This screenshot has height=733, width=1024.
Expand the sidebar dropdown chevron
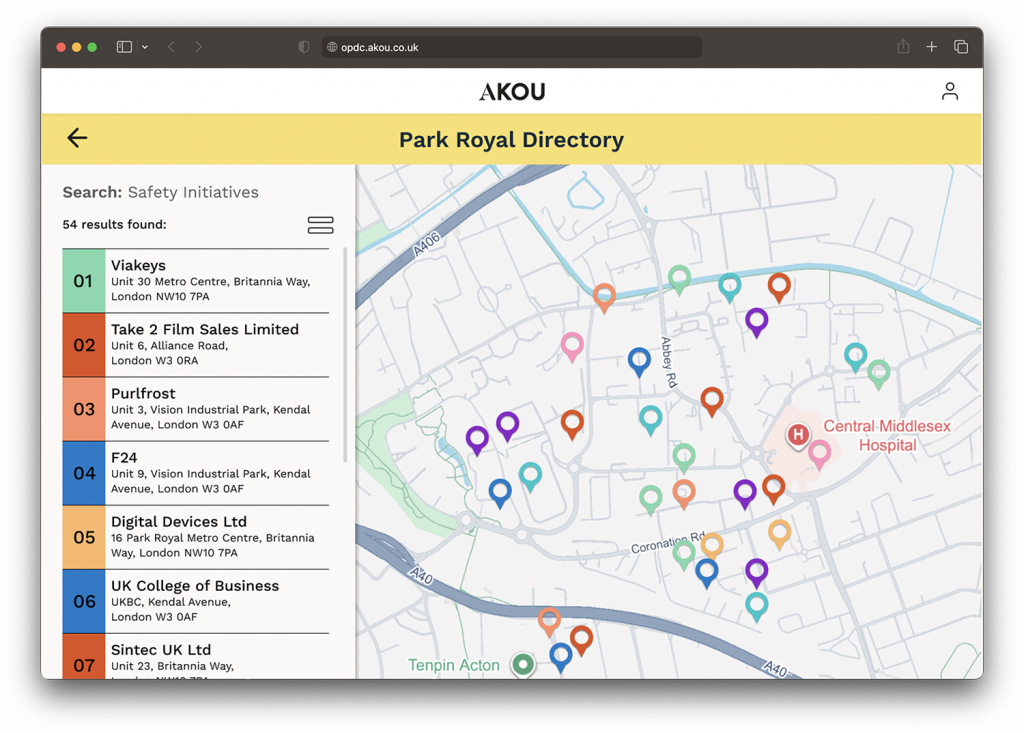point(145,47)
